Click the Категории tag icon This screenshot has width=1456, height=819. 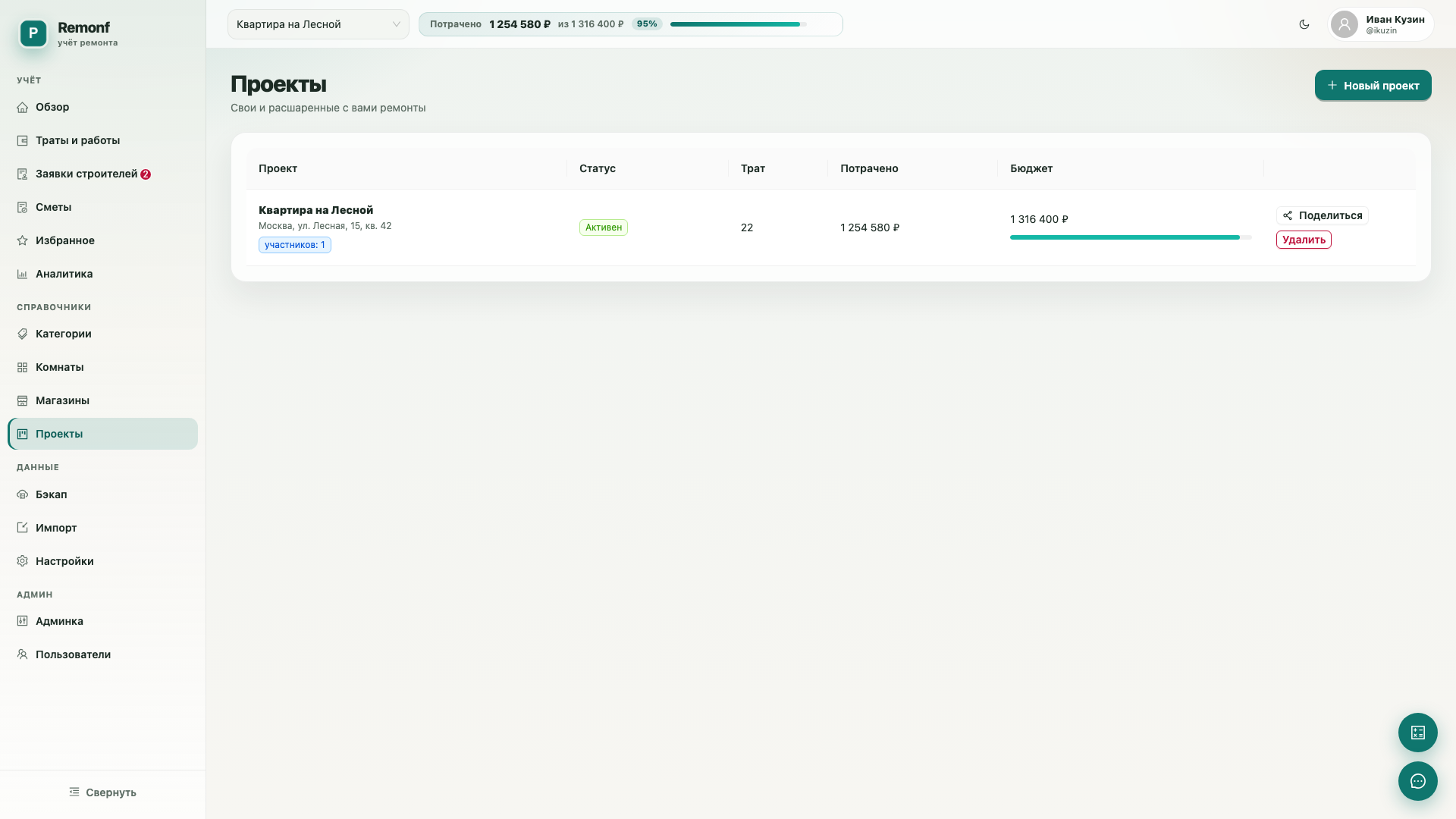(23, 334)
